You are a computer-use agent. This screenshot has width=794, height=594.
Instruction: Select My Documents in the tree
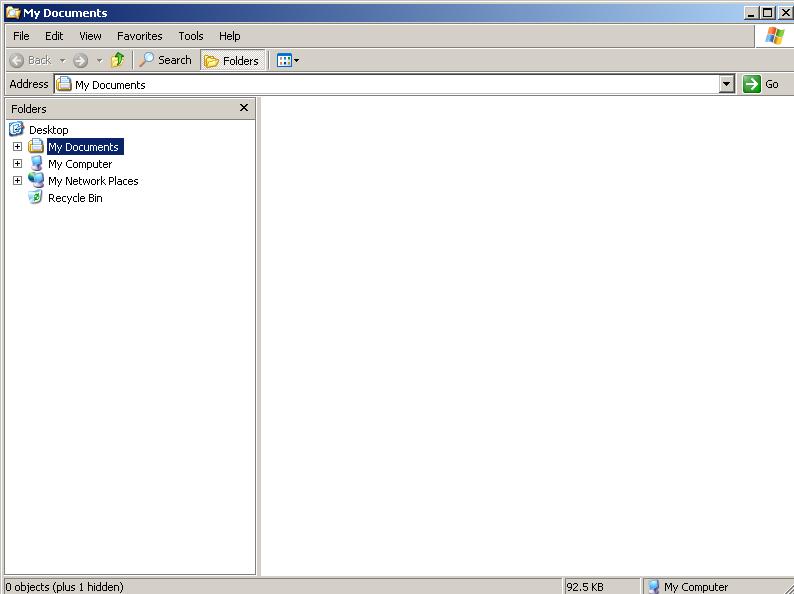coord(85,147)
